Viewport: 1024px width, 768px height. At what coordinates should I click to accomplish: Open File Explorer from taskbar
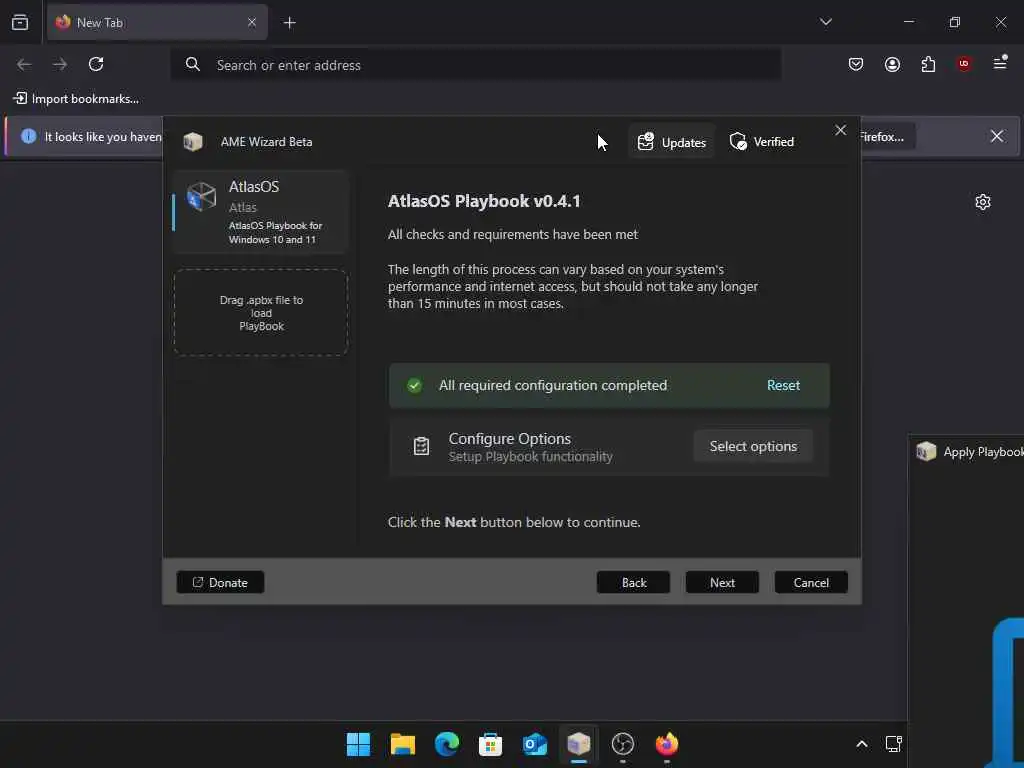402,744
